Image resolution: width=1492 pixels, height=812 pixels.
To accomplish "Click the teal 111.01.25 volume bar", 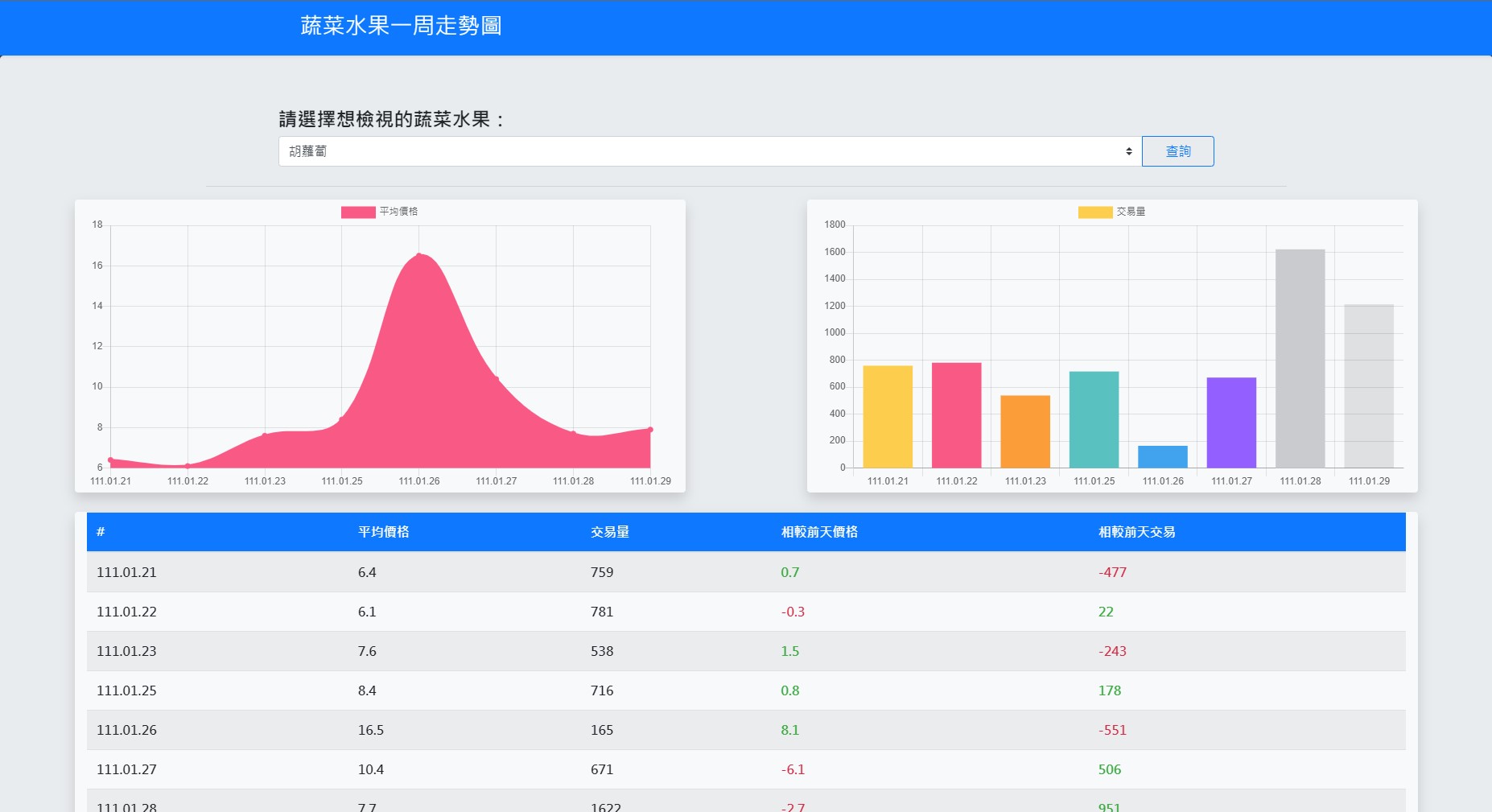I will tap(1094, 419).
